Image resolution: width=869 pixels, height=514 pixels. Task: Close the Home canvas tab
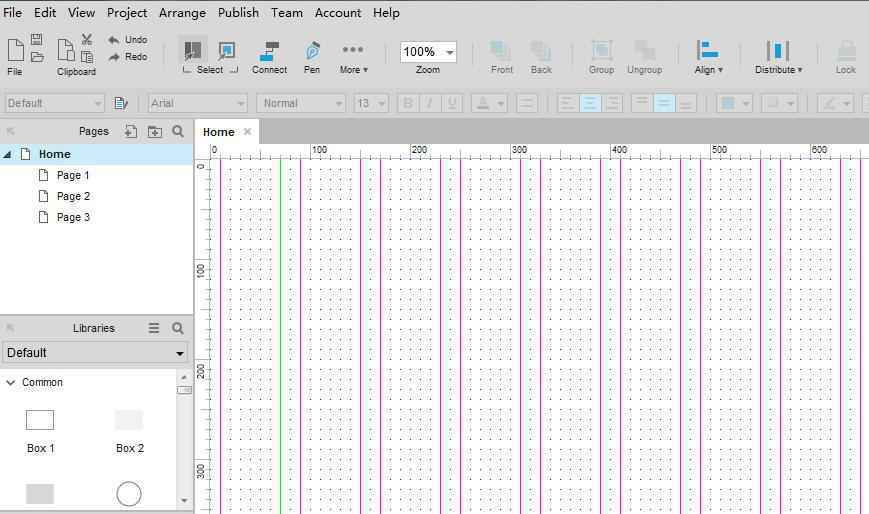pos(247,131)
